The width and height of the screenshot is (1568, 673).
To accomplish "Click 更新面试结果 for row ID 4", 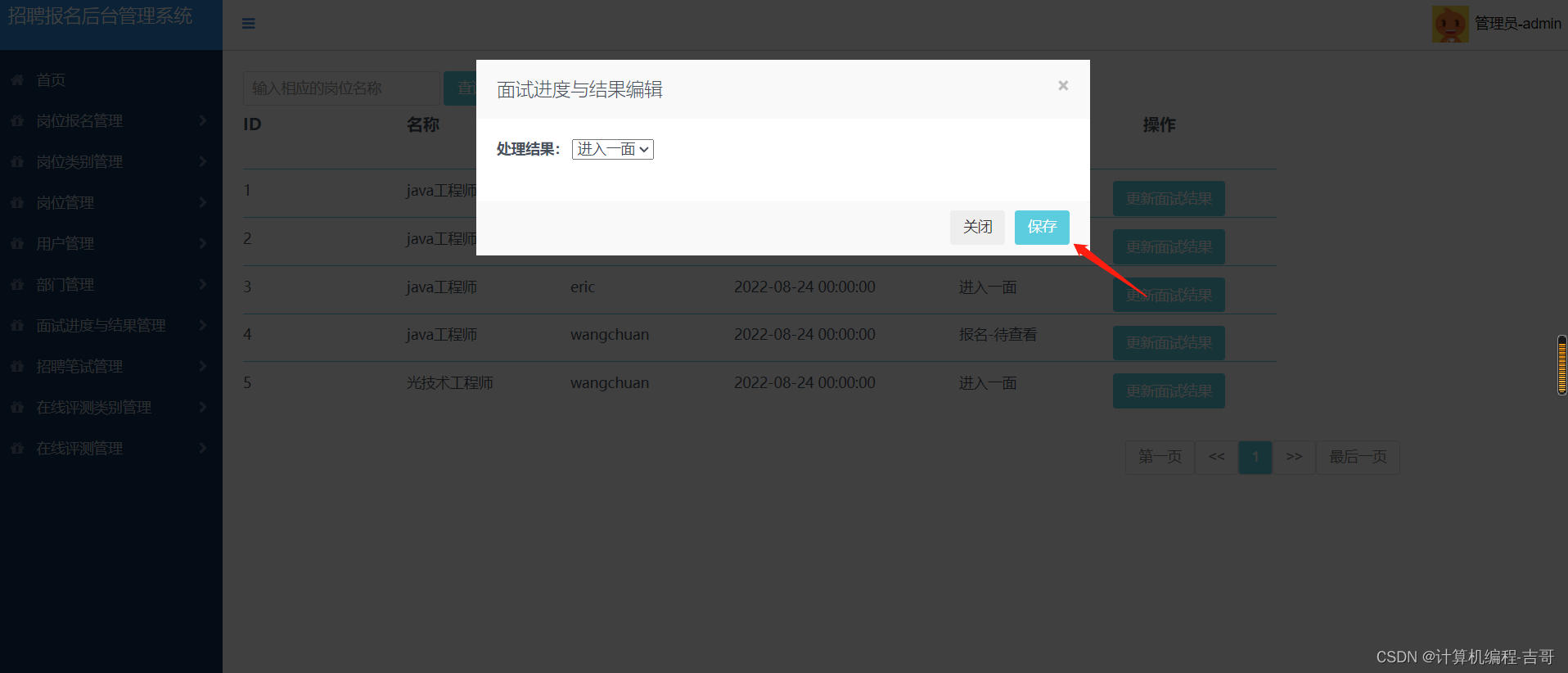I will pyautogui.click(x=1169, y=342).
